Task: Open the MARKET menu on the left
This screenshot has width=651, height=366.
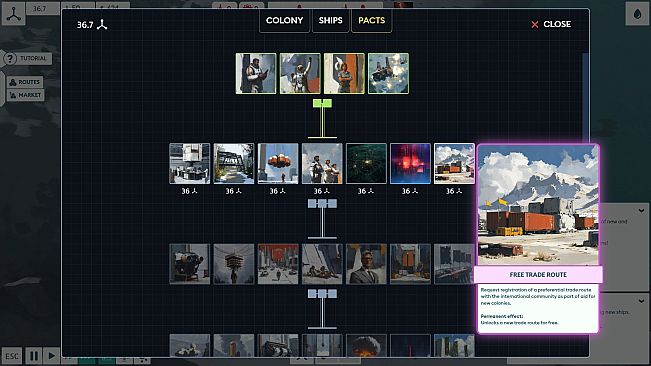Action: (x=25, y=95)
